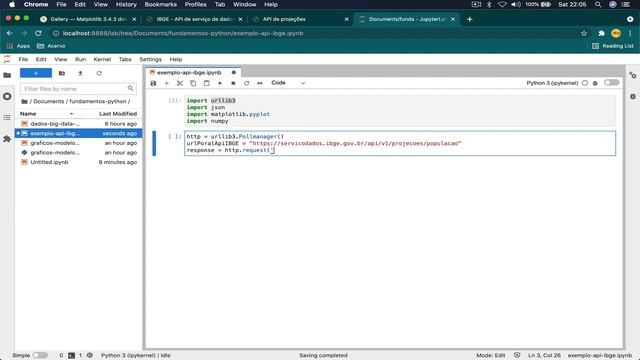Copy selected cells in notebook toolbar
The height and width of the screenshot is (360, 640).
193,83
